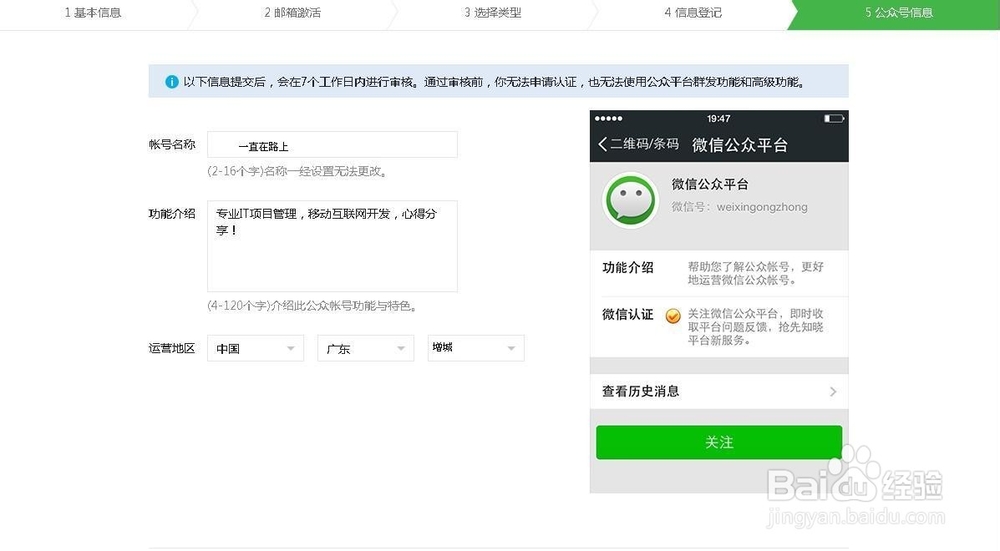Image resolution: width=1000 pixels, height=551 pixels.
Task: Click the 运营地区 label
Action: pos(172,348)
